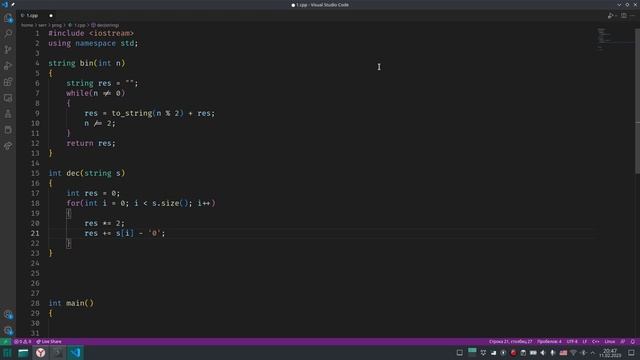Viewport: 640px width, 360px height.
Task: Open notifications bell in status bar
Action: tap(633, 342)
